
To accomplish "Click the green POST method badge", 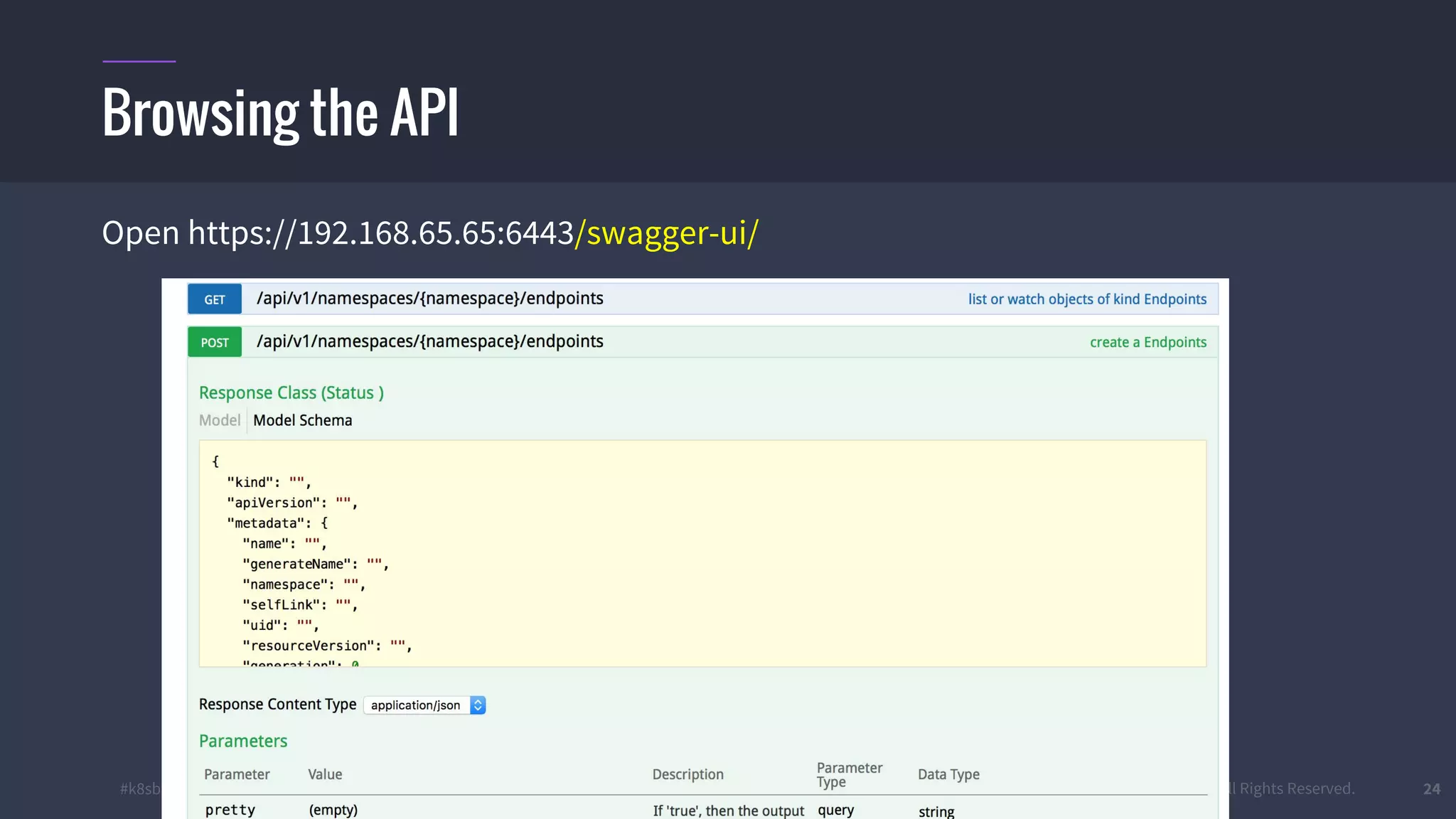I will (214, 343).
